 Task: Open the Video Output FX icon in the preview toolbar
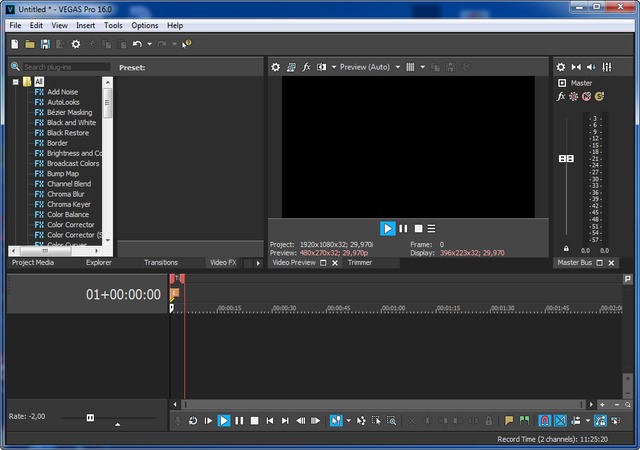pyautogui.click(x=307, y=67)
